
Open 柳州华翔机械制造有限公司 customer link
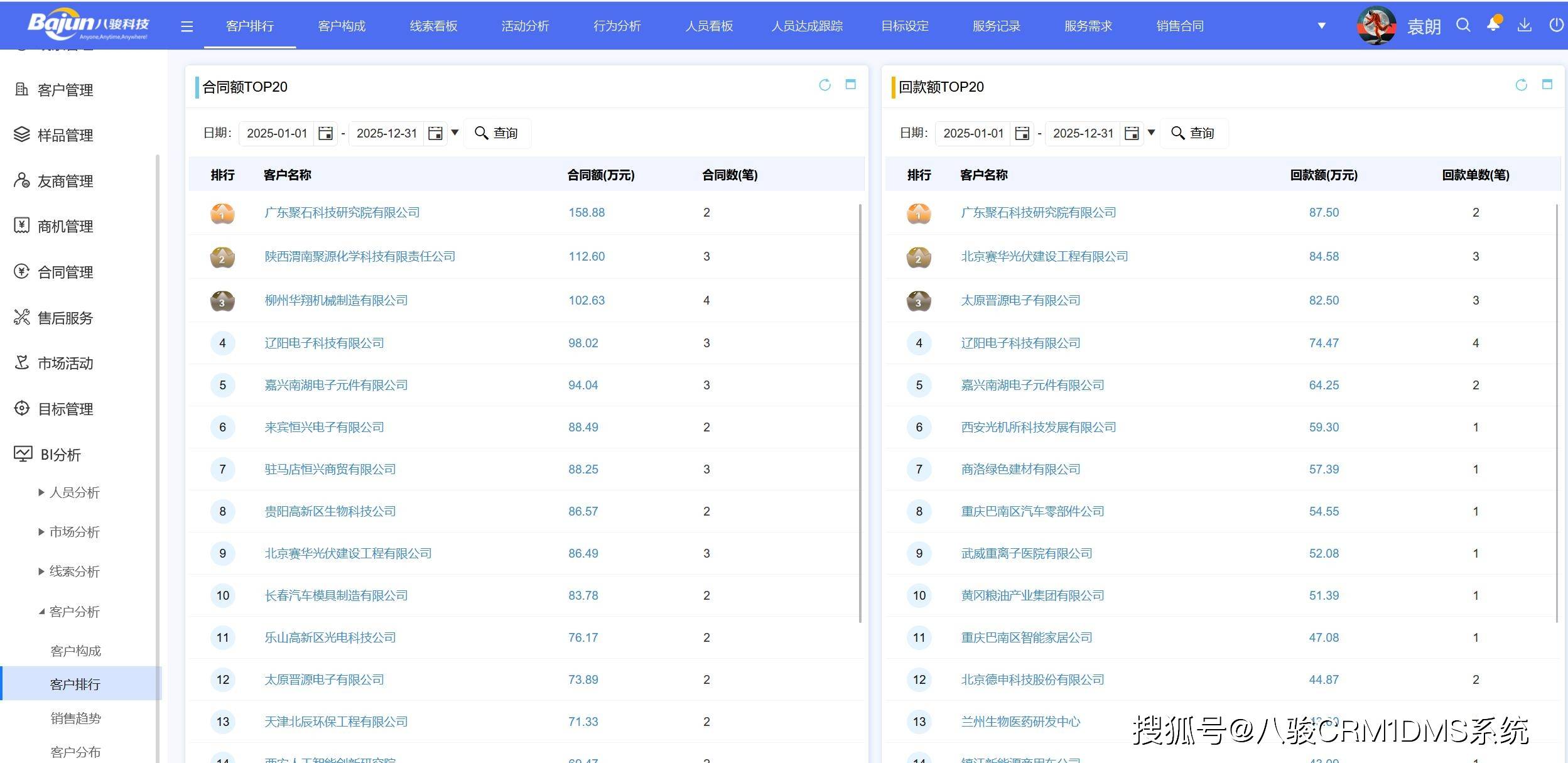(336, 300)
